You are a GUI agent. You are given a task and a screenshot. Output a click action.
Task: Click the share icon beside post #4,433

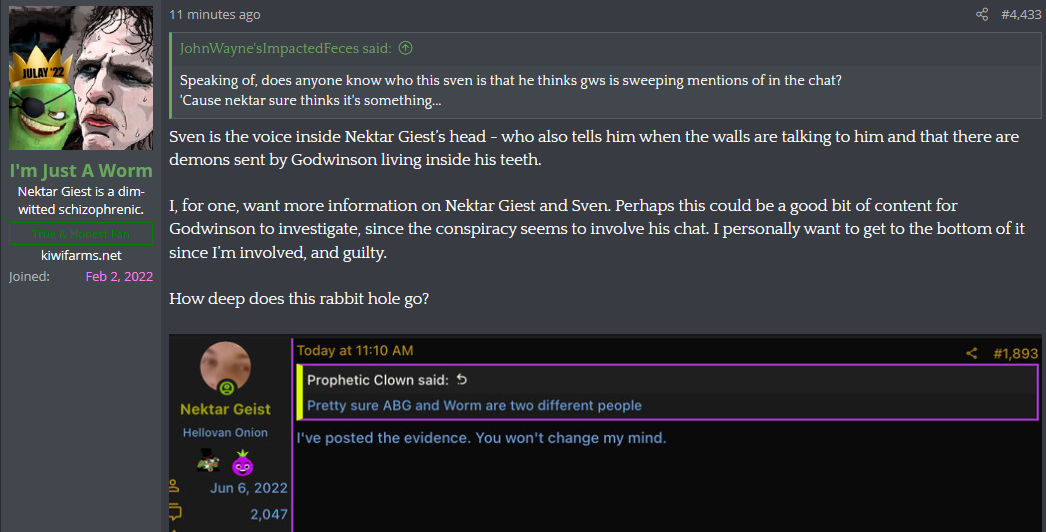(982, 14)
